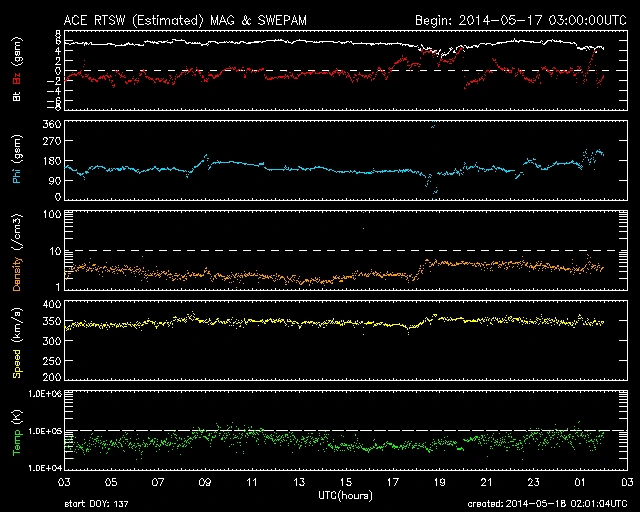Click the '03' hour tick label at the left of the axis
Image resolution: width=640 pixels, height=512 pixels.
coord(64,482)
